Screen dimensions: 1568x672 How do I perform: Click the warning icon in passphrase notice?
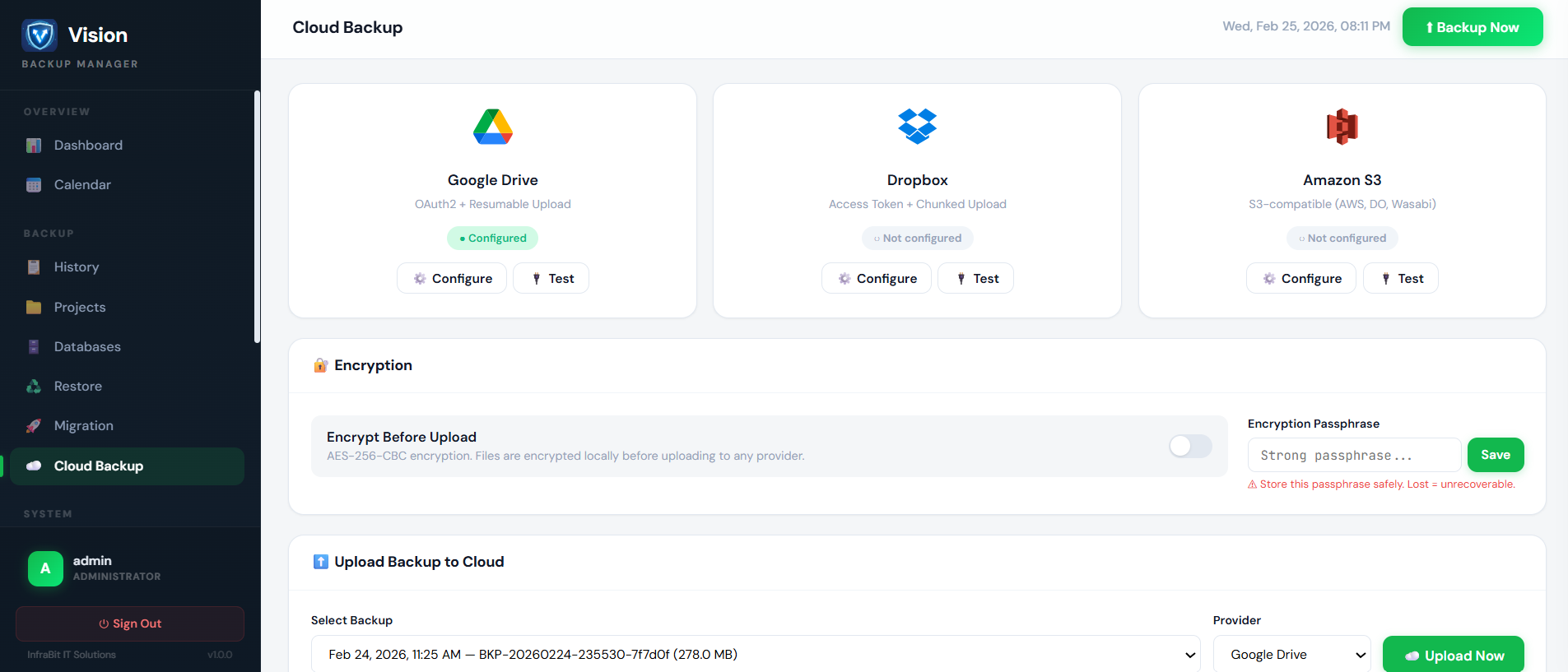pos(1253,484)
